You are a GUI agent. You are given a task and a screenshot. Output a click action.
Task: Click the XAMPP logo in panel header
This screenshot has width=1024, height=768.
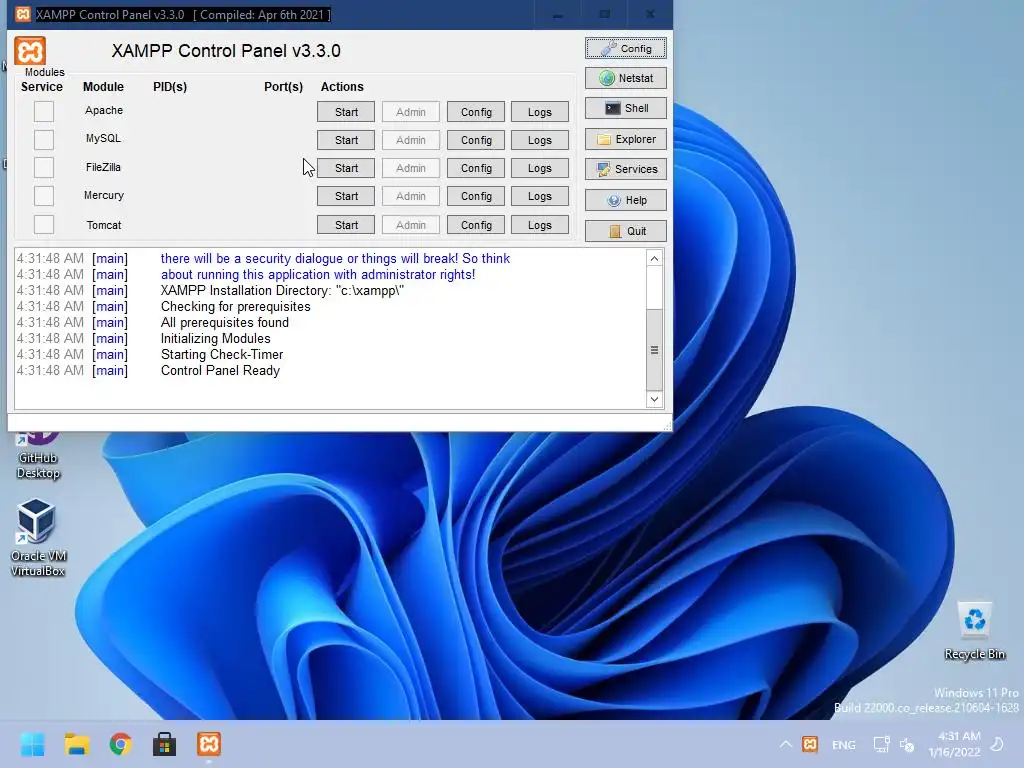tap(30, 51)
